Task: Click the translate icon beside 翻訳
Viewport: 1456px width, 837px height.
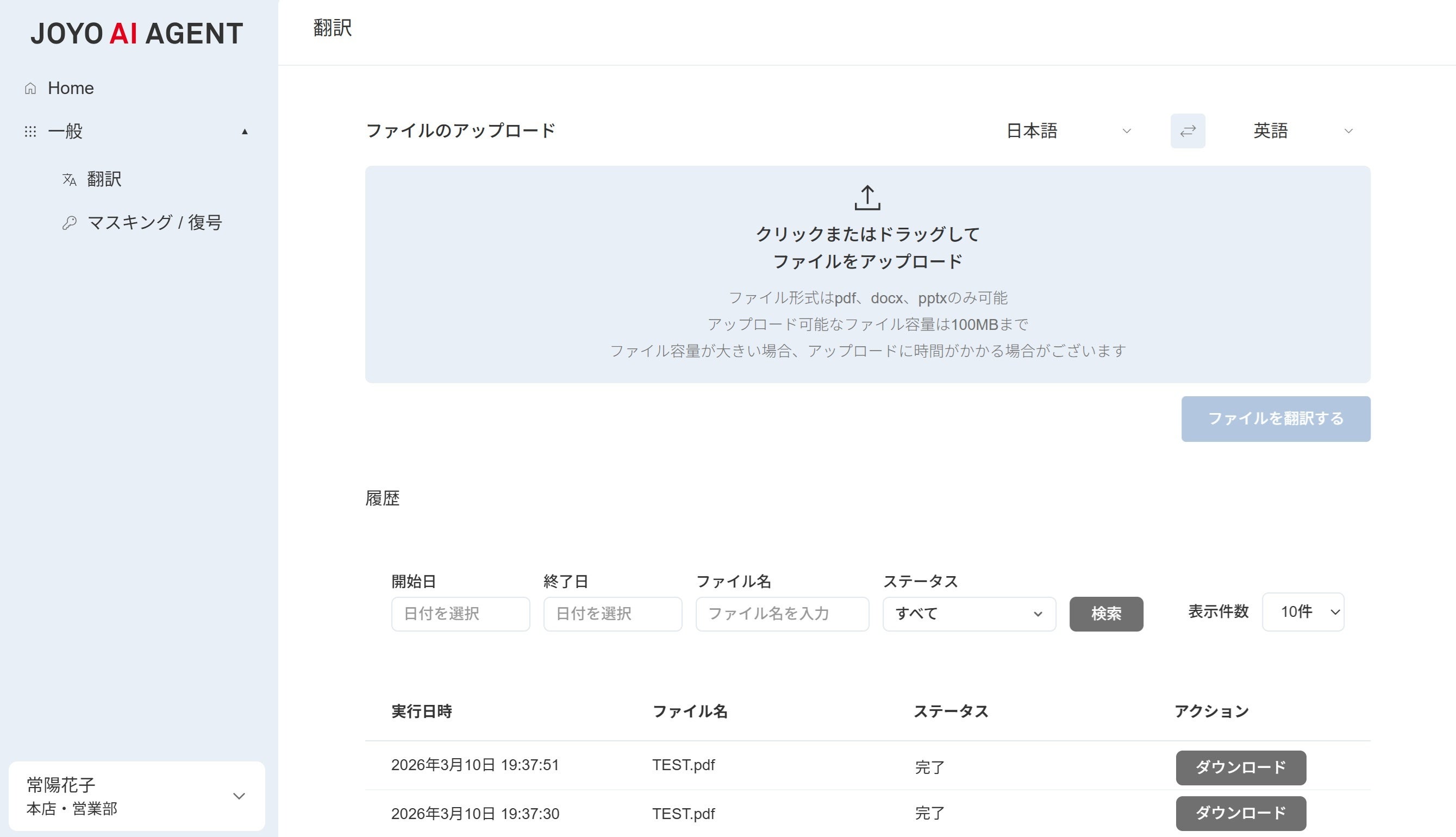Action: [x=70, y=179]
